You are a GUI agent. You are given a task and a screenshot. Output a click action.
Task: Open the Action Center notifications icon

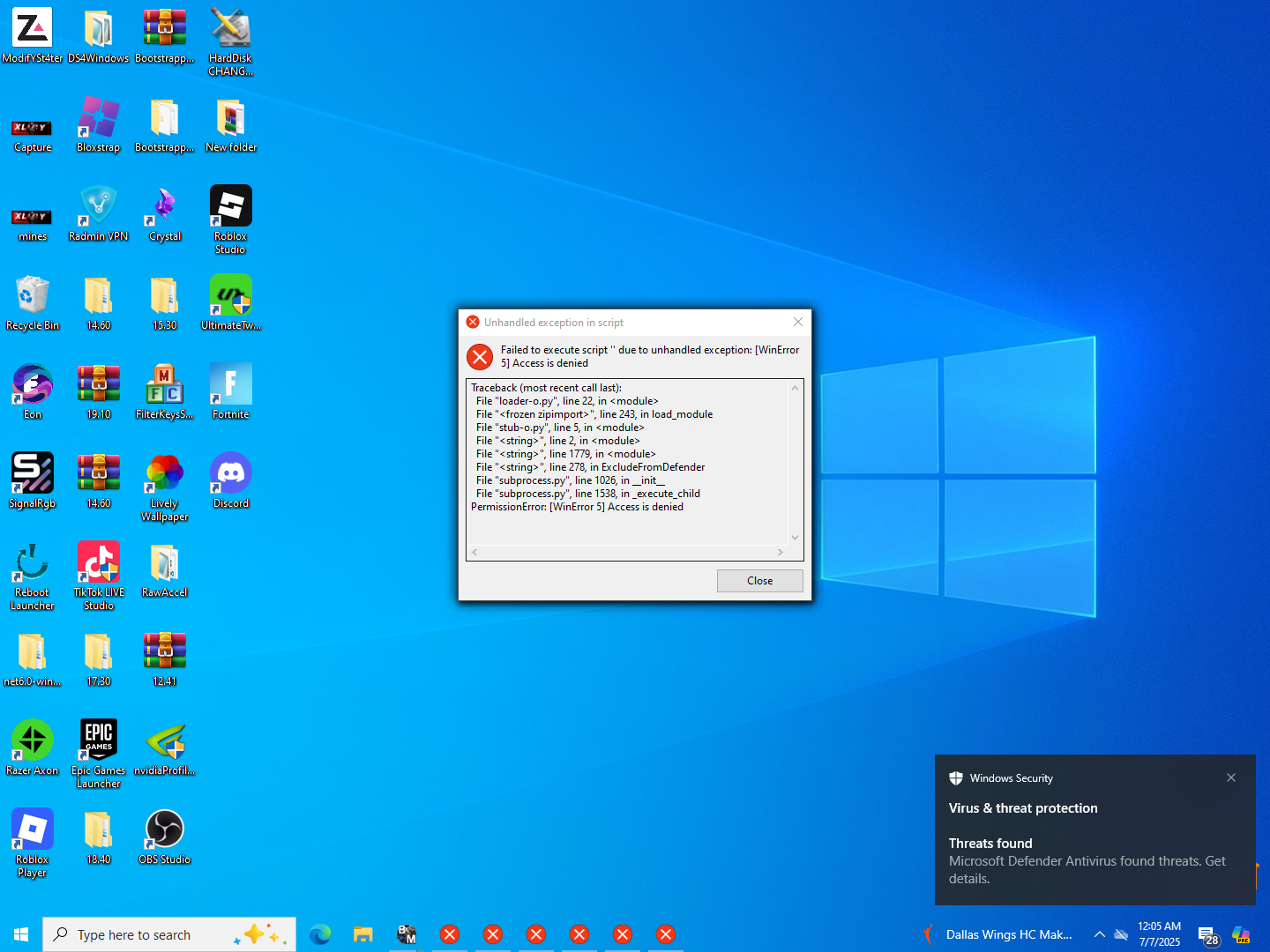pyautogui.click(x=1207, y=935)
